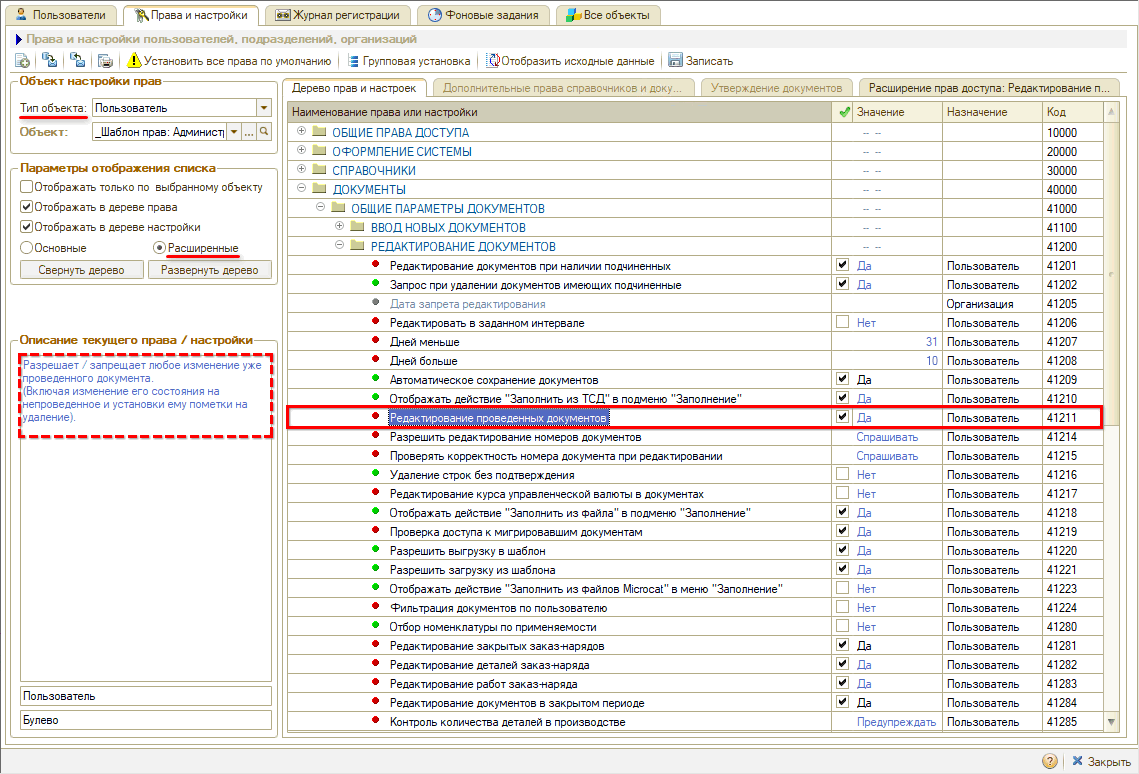
Task: Switch to the 'Журнал регистрации' tab
Action: pyautogui.click(x=338, y=15)
